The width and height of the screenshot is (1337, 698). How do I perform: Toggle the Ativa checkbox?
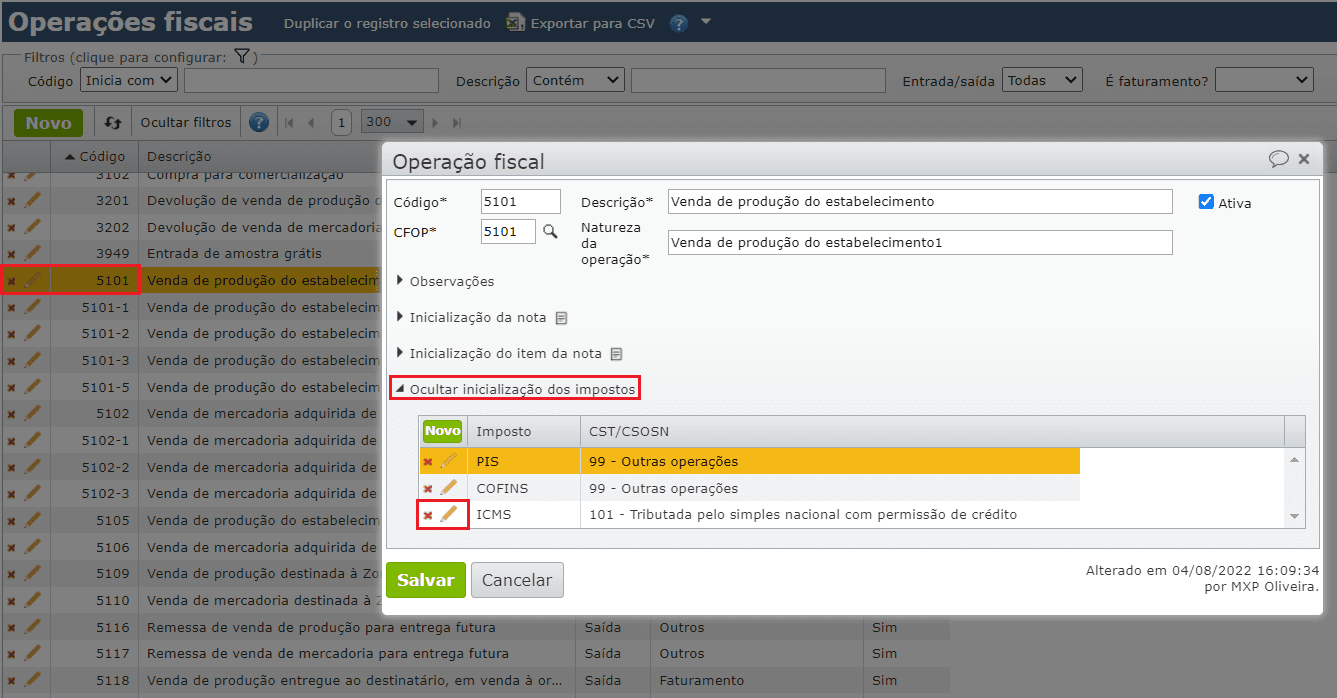(x=1206, y=202)
